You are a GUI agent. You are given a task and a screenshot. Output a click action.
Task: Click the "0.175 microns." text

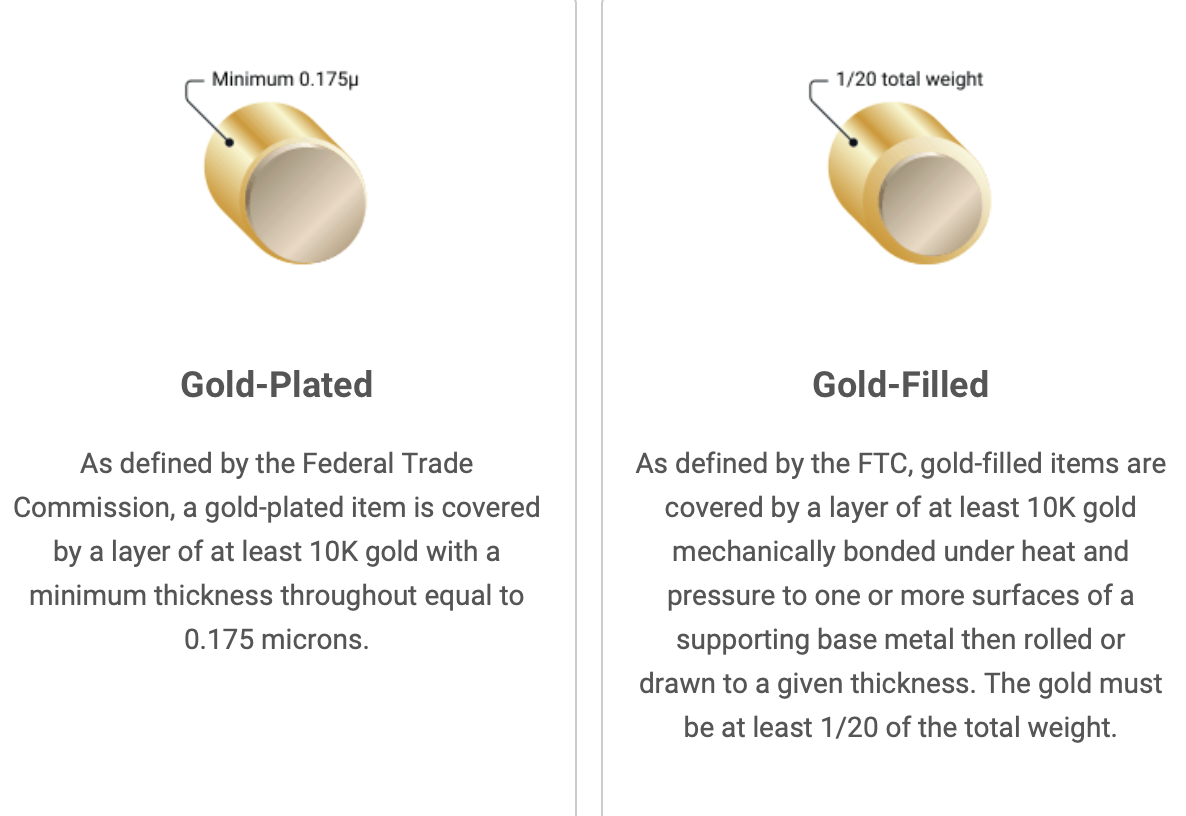click(276, 640)
